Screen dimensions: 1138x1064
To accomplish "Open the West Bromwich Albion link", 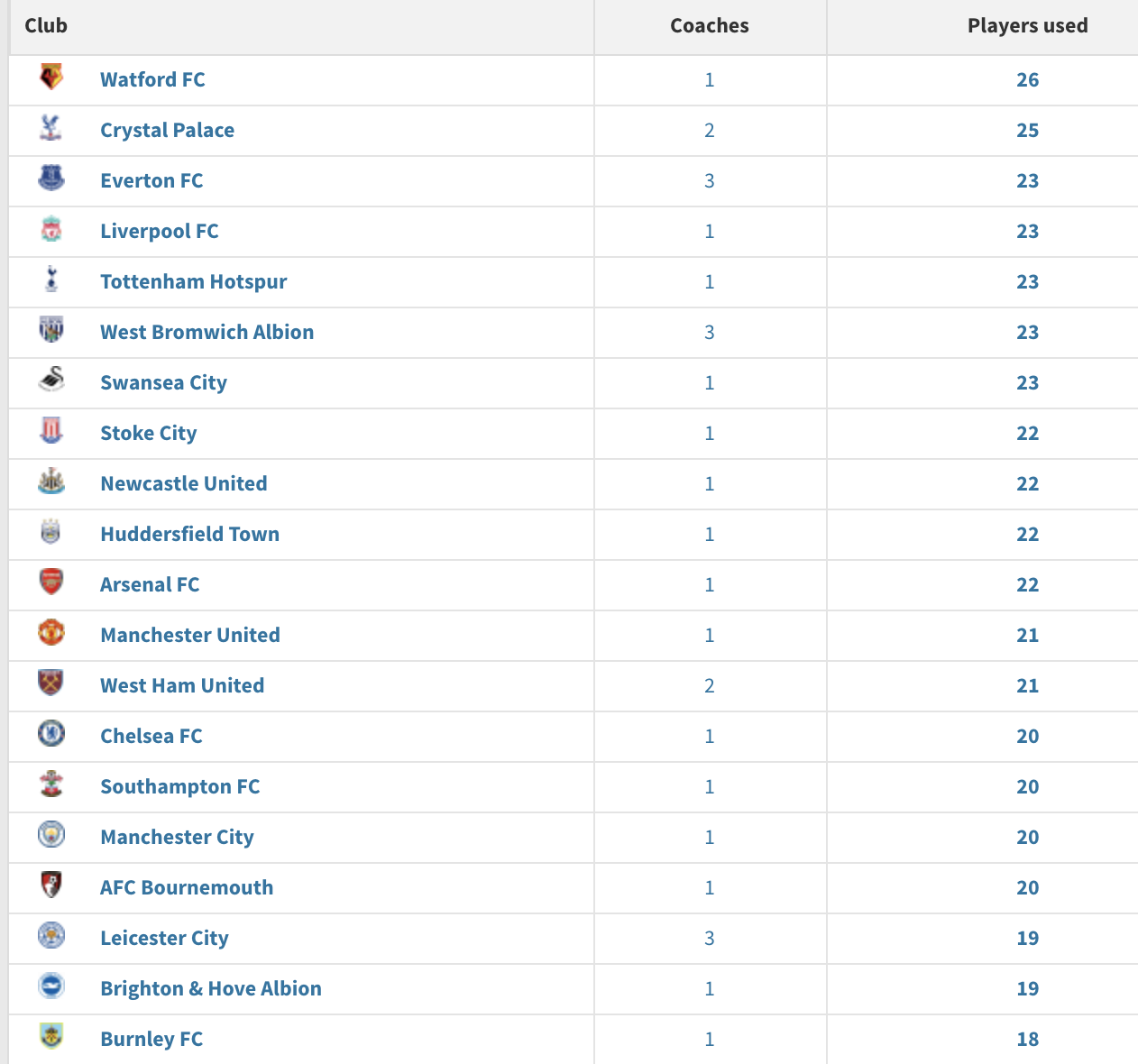I will [x=207, y=332].
